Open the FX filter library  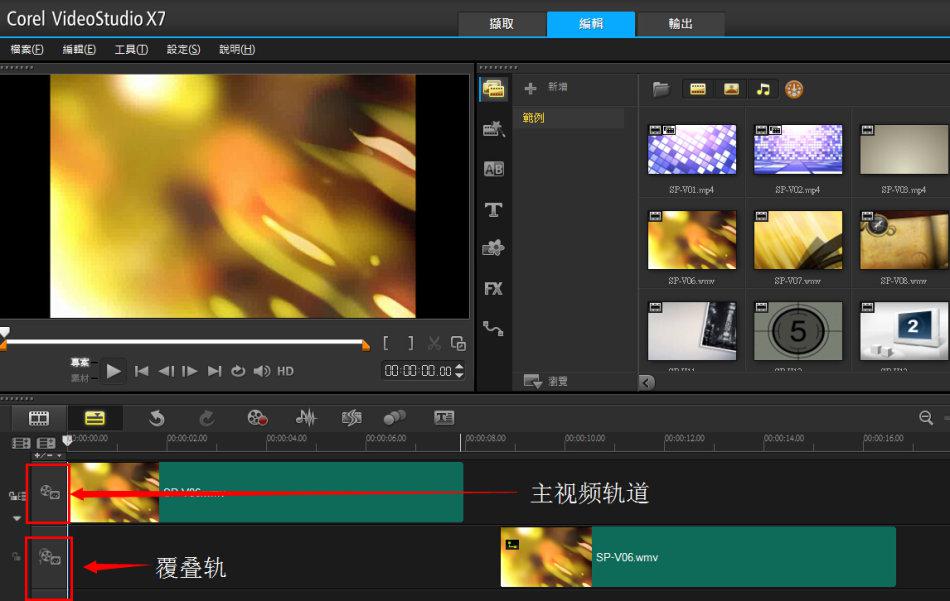(493, 289)
